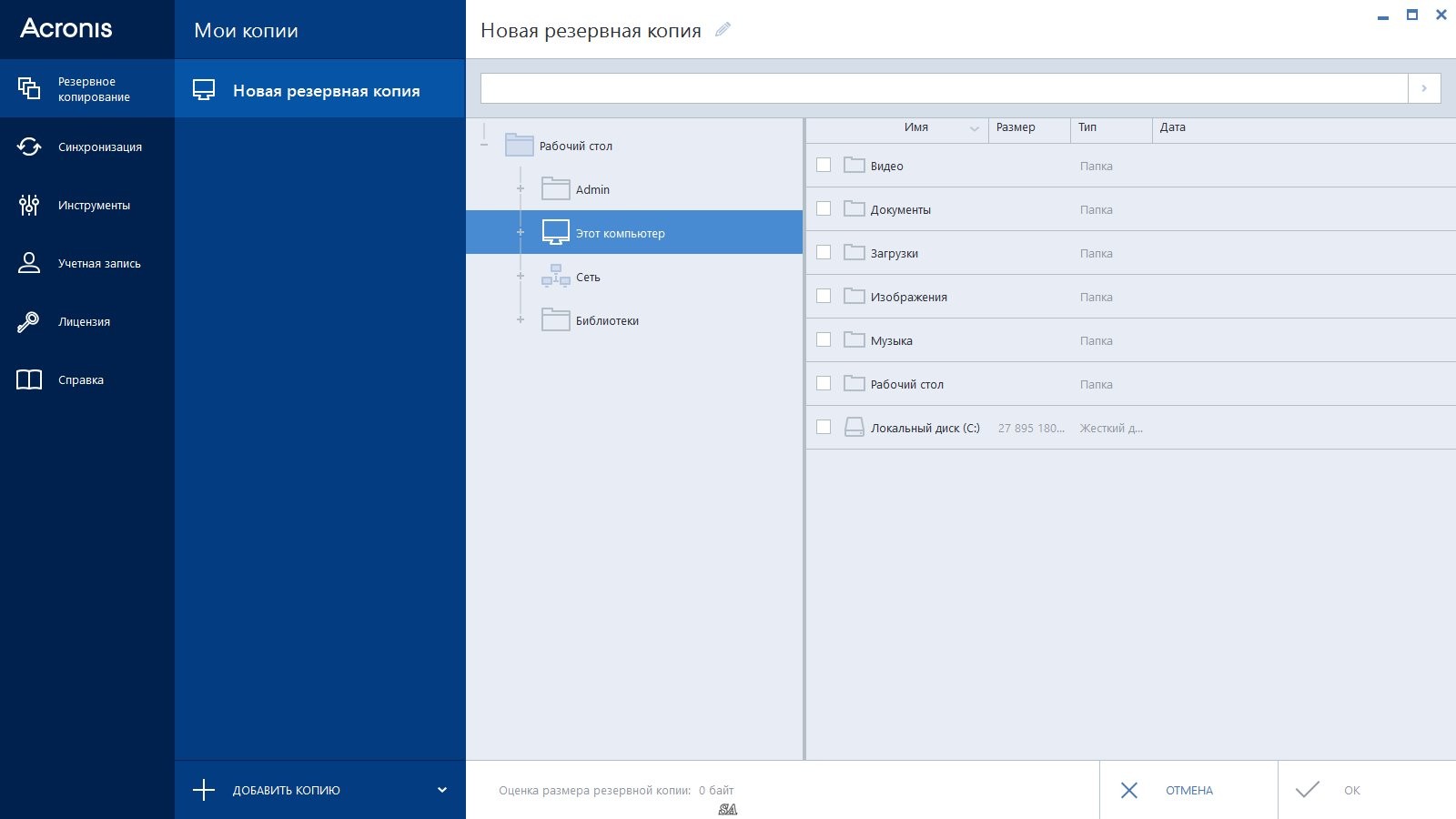Sort by the Дата column header

[1173, 127]
